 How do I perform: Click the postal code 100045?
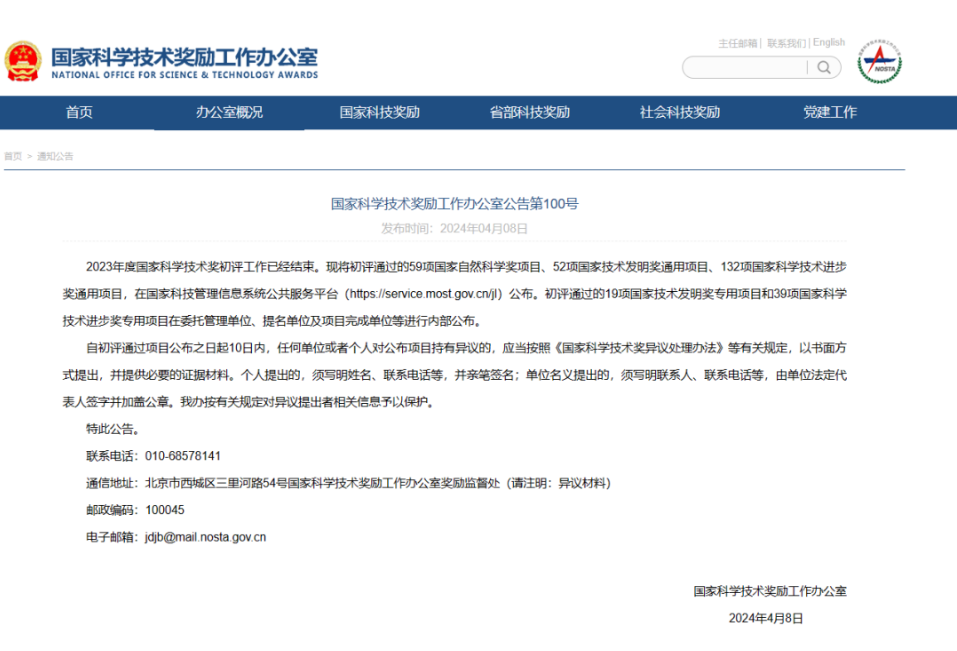point(165,510)
